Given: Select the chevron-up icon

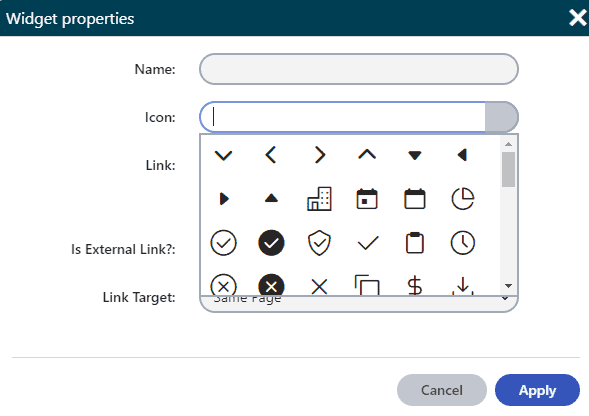Looking at the screenshot, I should [367, 154].
